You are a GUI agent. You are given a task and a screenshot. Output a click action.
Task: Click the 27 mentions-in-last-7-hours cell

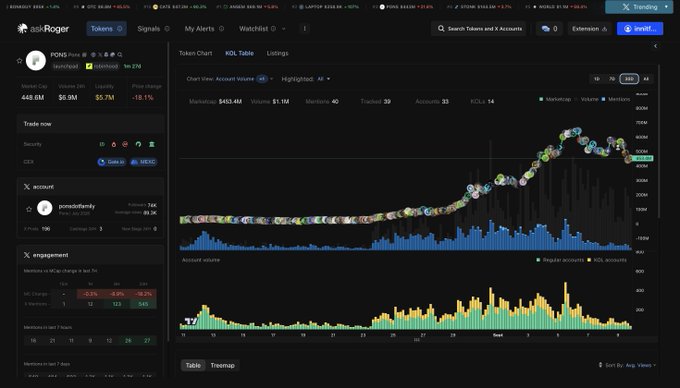[x=147, y=341]
